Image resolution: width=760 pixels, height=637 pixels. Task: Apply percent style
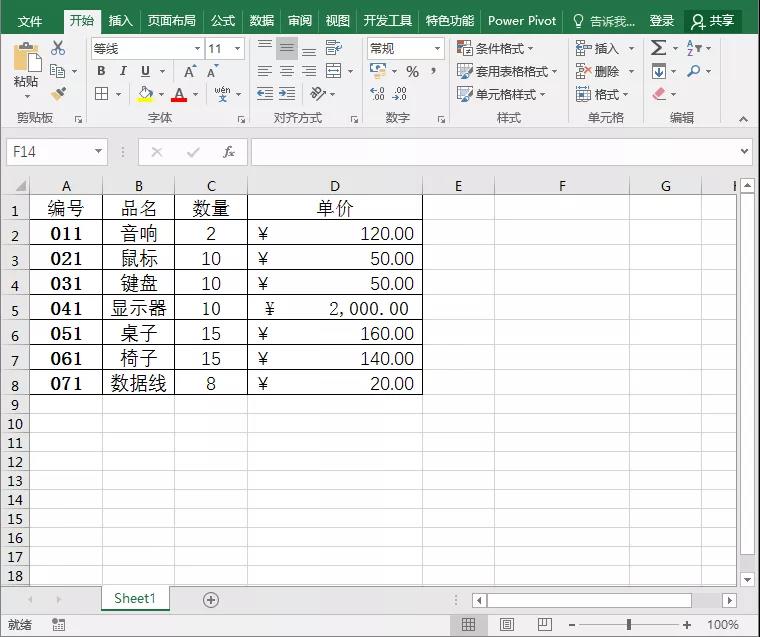[412, 71]
